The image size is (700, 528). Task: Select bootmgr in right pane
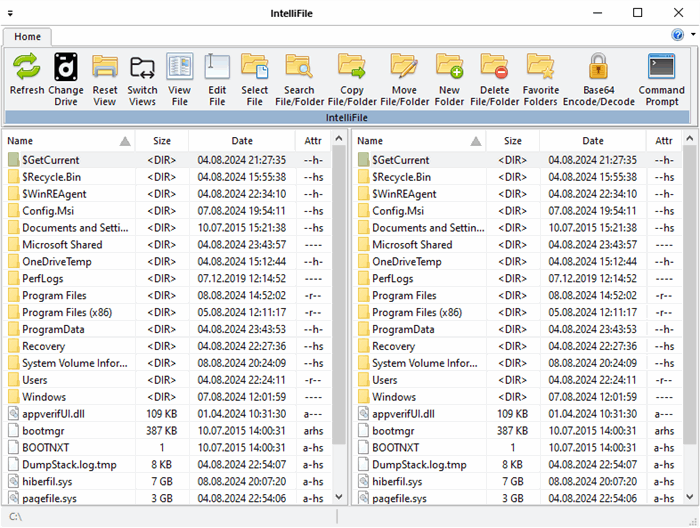click(x=393, y=431)
